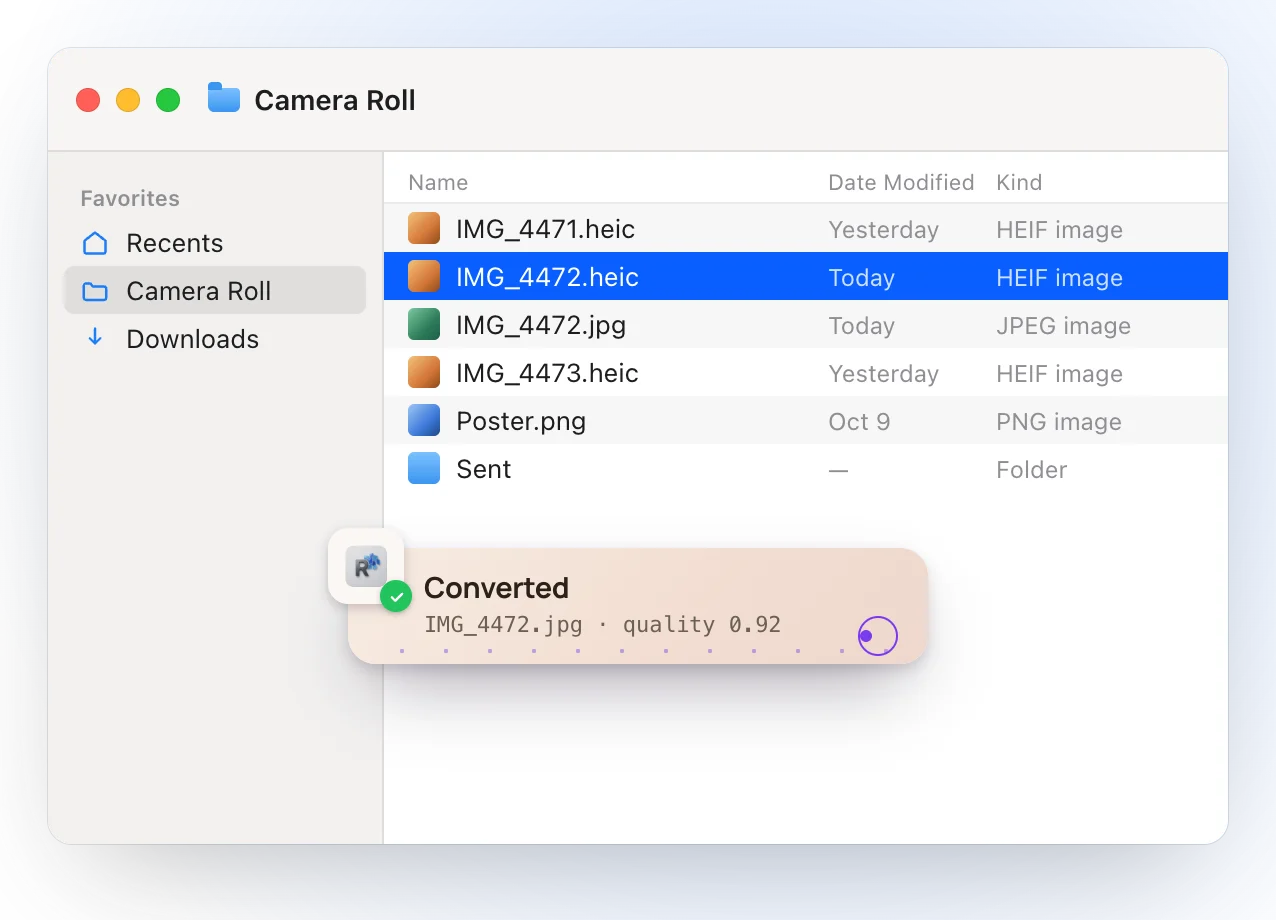Sort by the Date Modified column header
The width and height of the screenshot is (1276, 920).
pyautogui.click(x=901, y=182)
